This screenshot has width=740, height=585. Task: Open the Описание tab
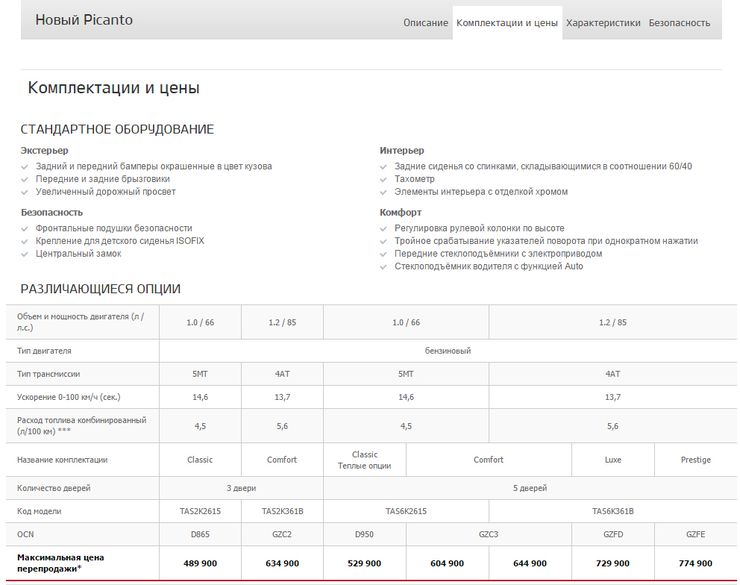point(425,23)
